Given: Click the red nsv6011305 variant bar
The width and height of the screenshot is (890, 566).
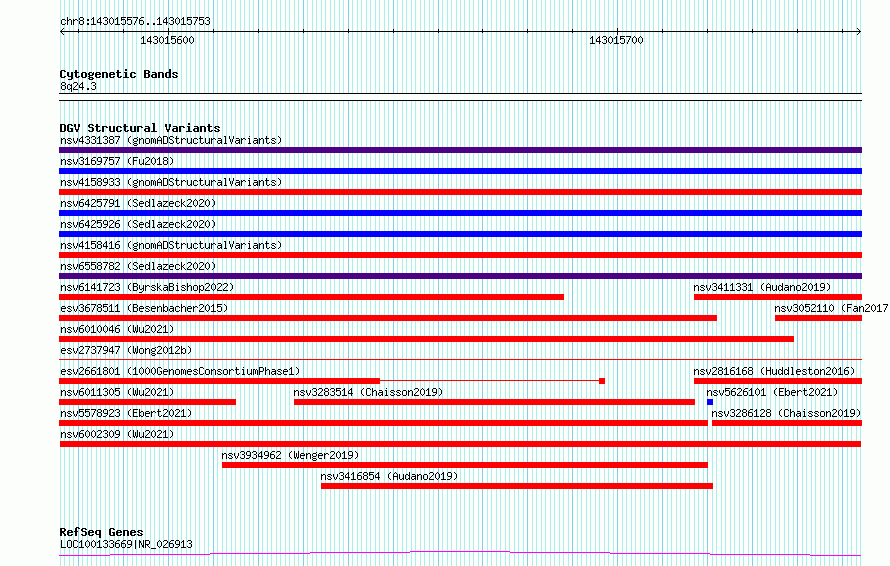Looking at the screenshot, I should click(x=148, y=402).
